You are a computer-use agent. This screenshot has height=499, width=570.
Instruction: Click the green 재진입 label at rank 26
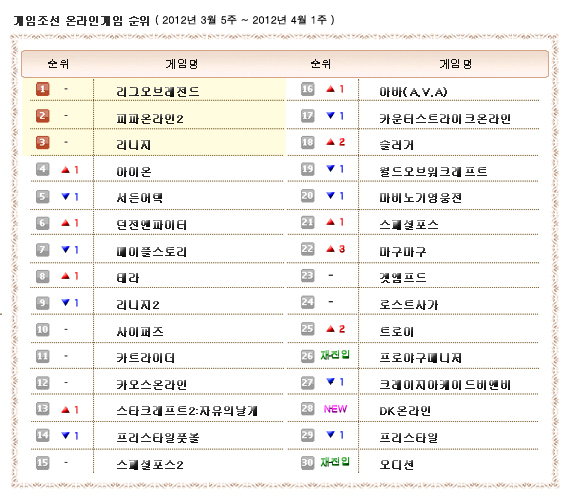point(335,355)
